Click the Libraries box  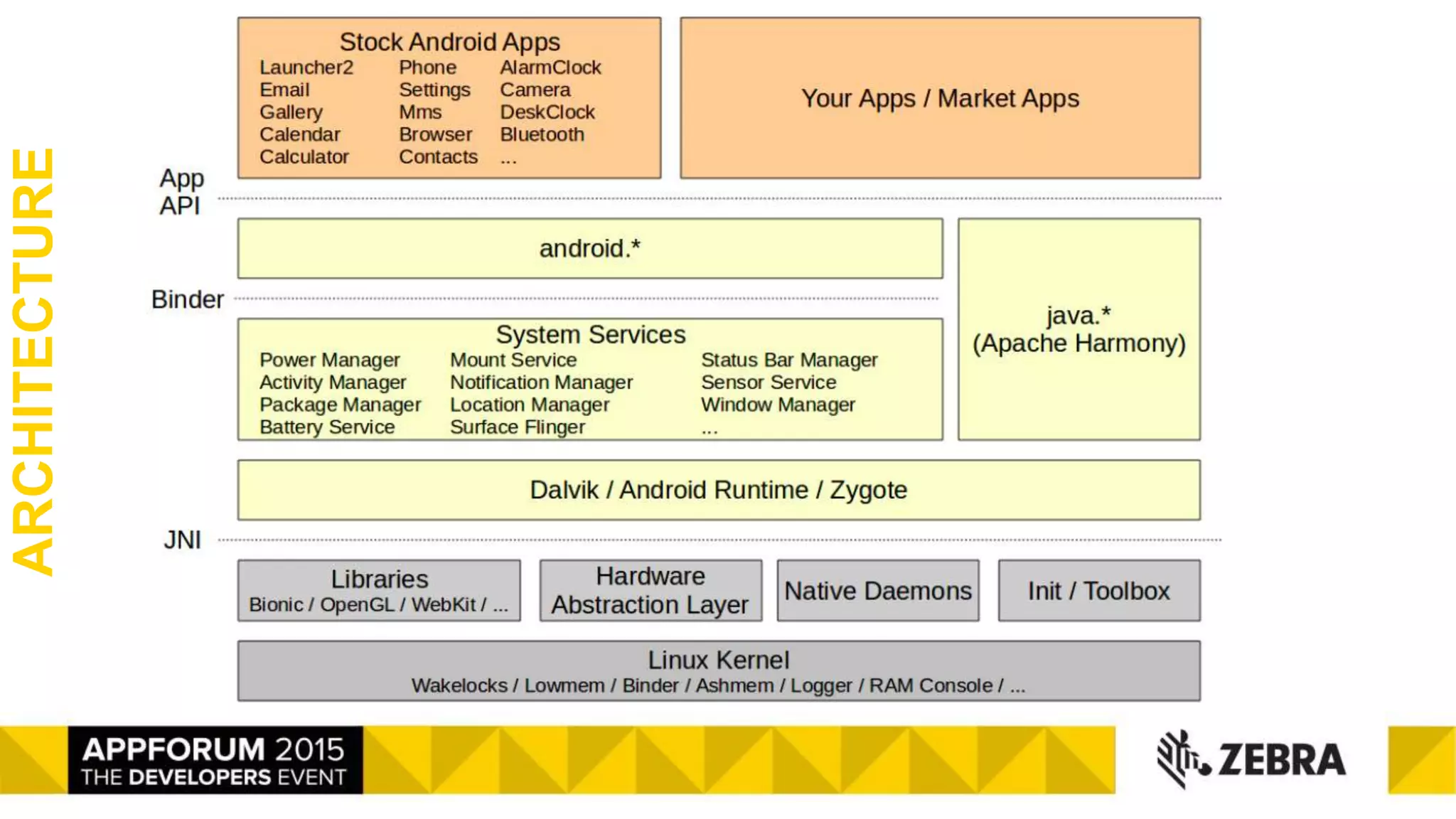379,590
